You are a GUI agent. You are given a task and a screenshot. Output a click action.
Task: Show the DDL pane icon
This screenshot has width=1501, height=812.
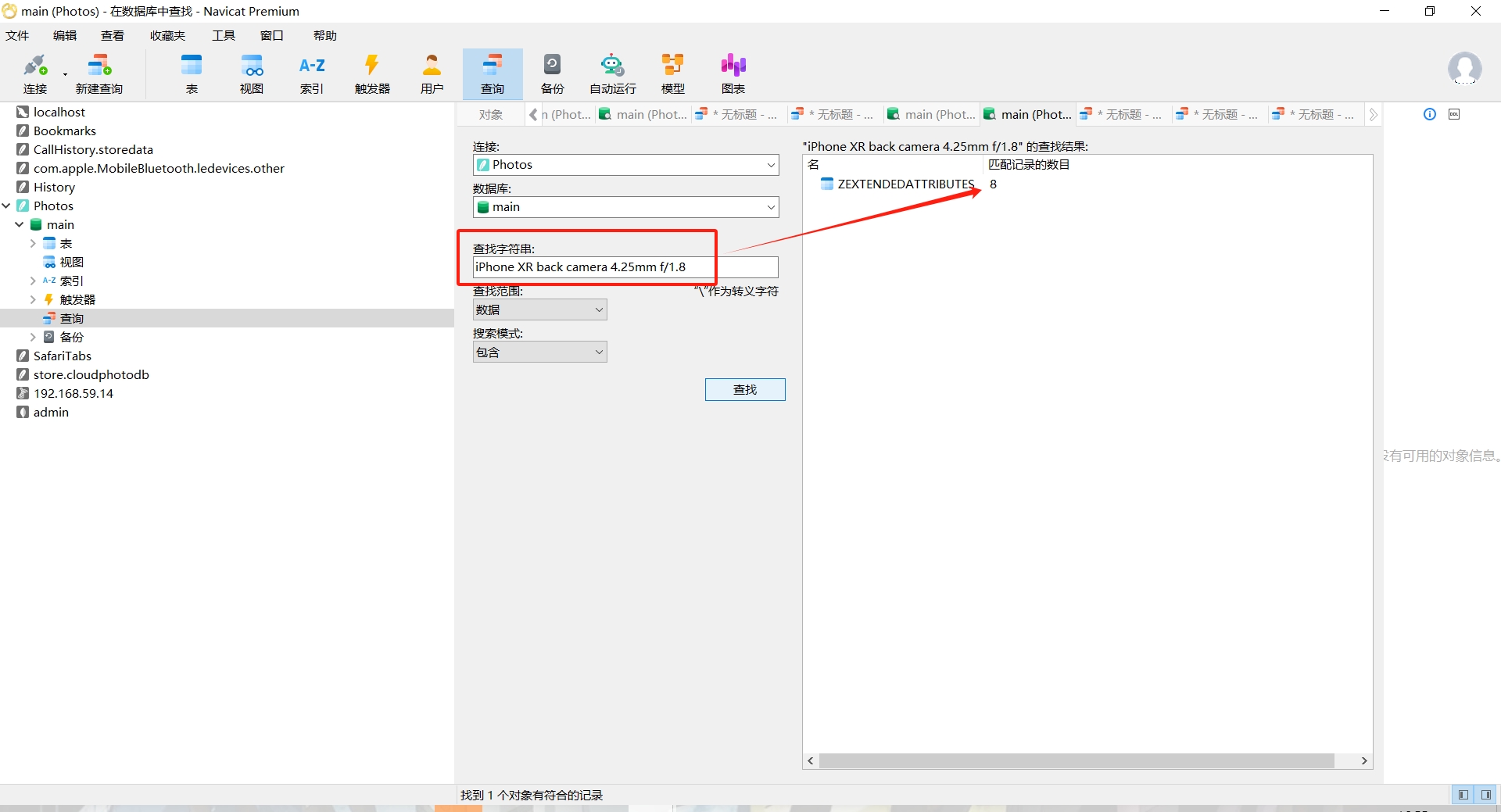point(1454,114)
